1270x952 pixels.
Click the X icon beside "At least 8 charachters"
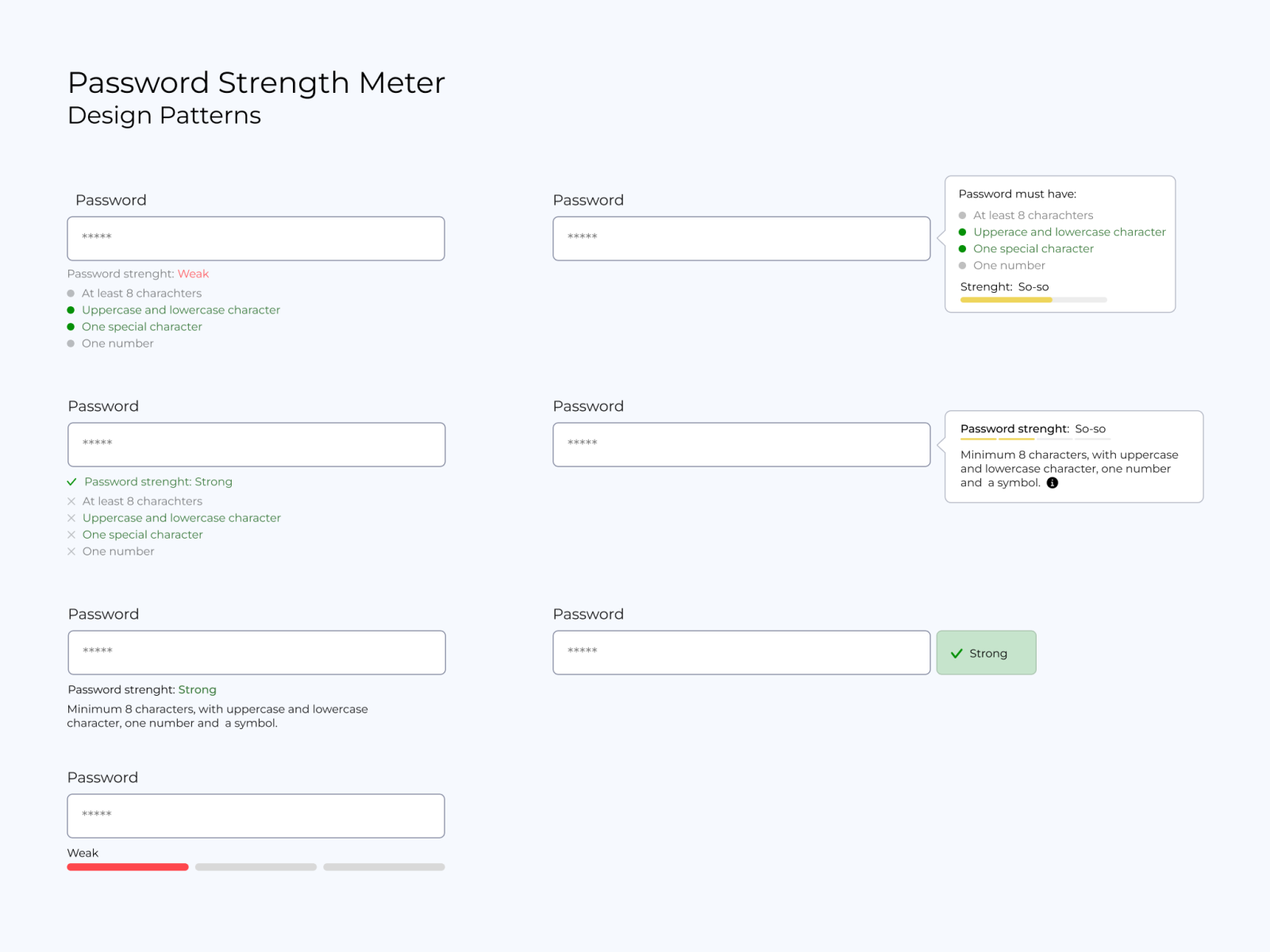[71, 501]
